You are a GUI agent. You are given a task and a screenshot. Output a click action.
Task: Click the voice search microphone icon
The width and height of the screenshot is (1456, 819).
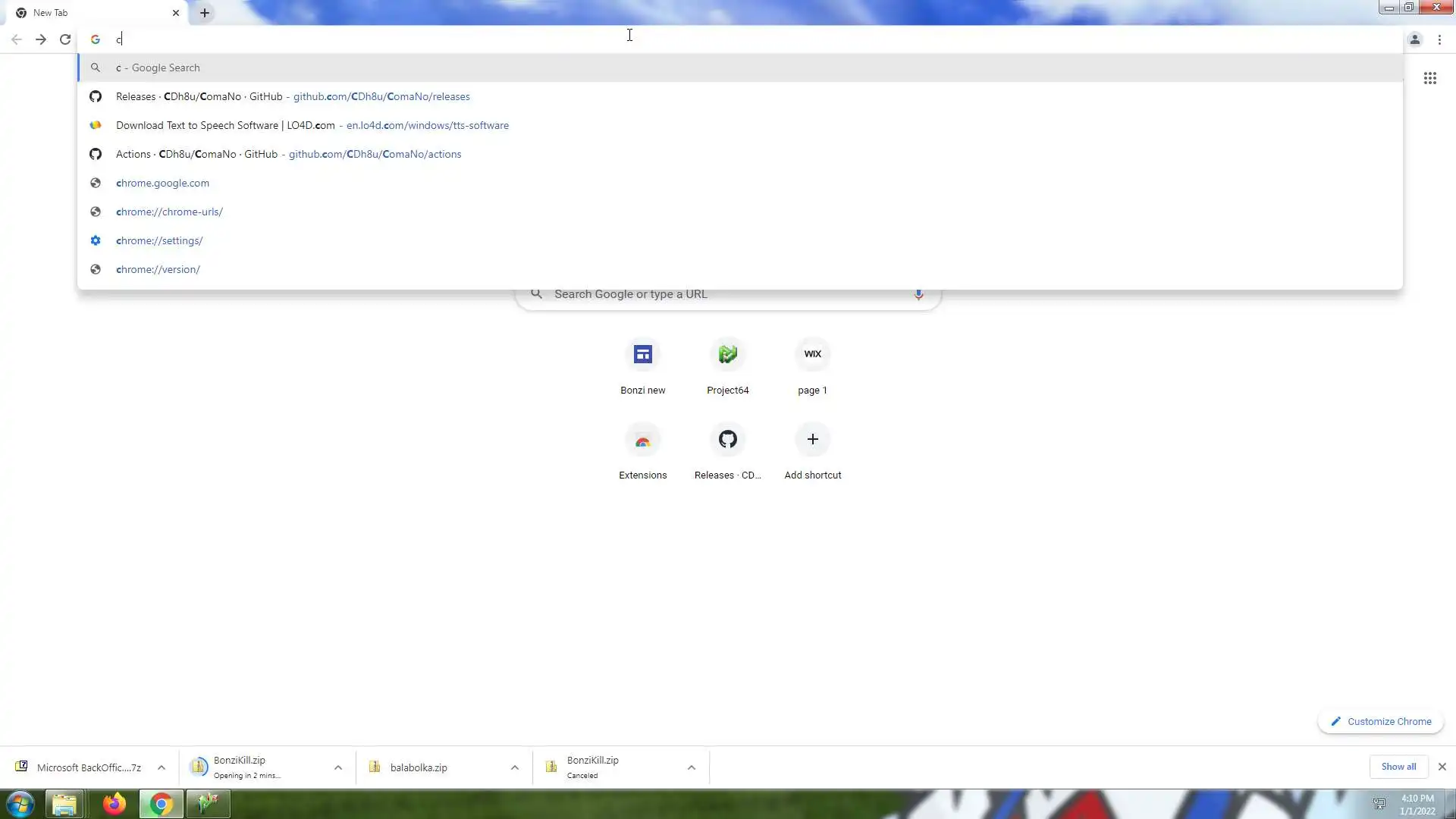pyautogui.click(x=918, y=294)
